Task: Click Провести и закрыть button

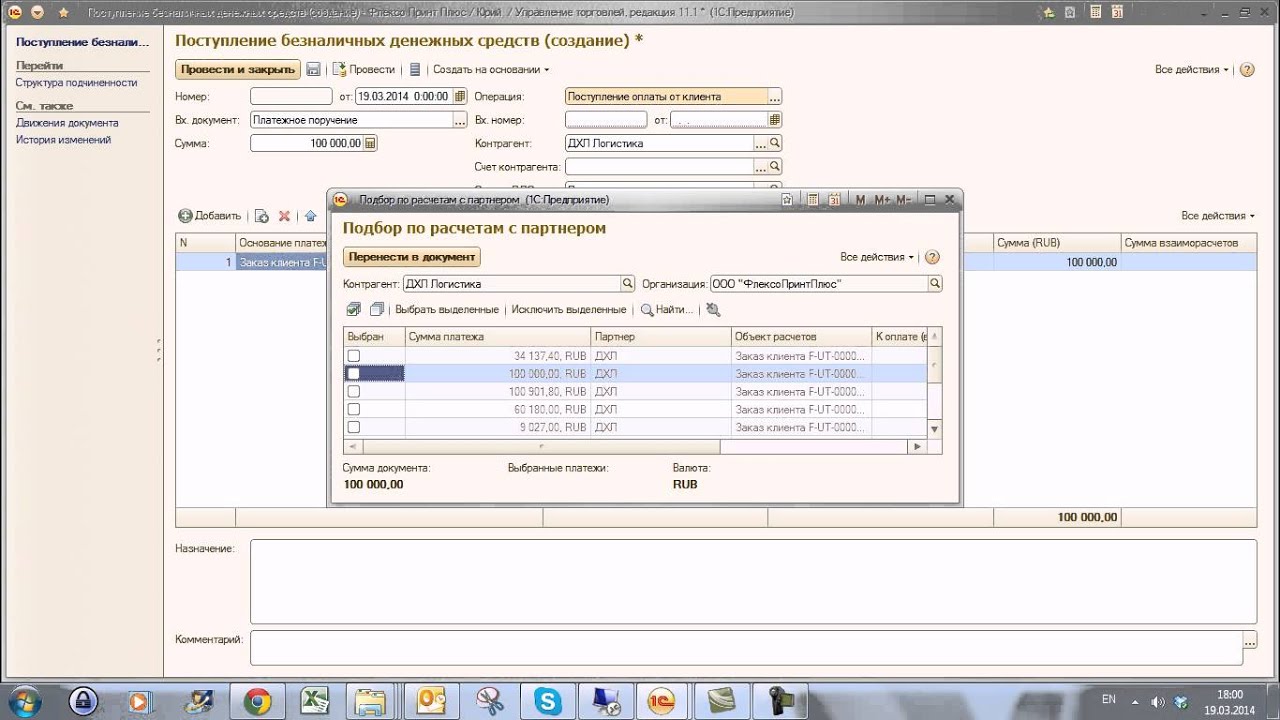Action: [238, 70]
